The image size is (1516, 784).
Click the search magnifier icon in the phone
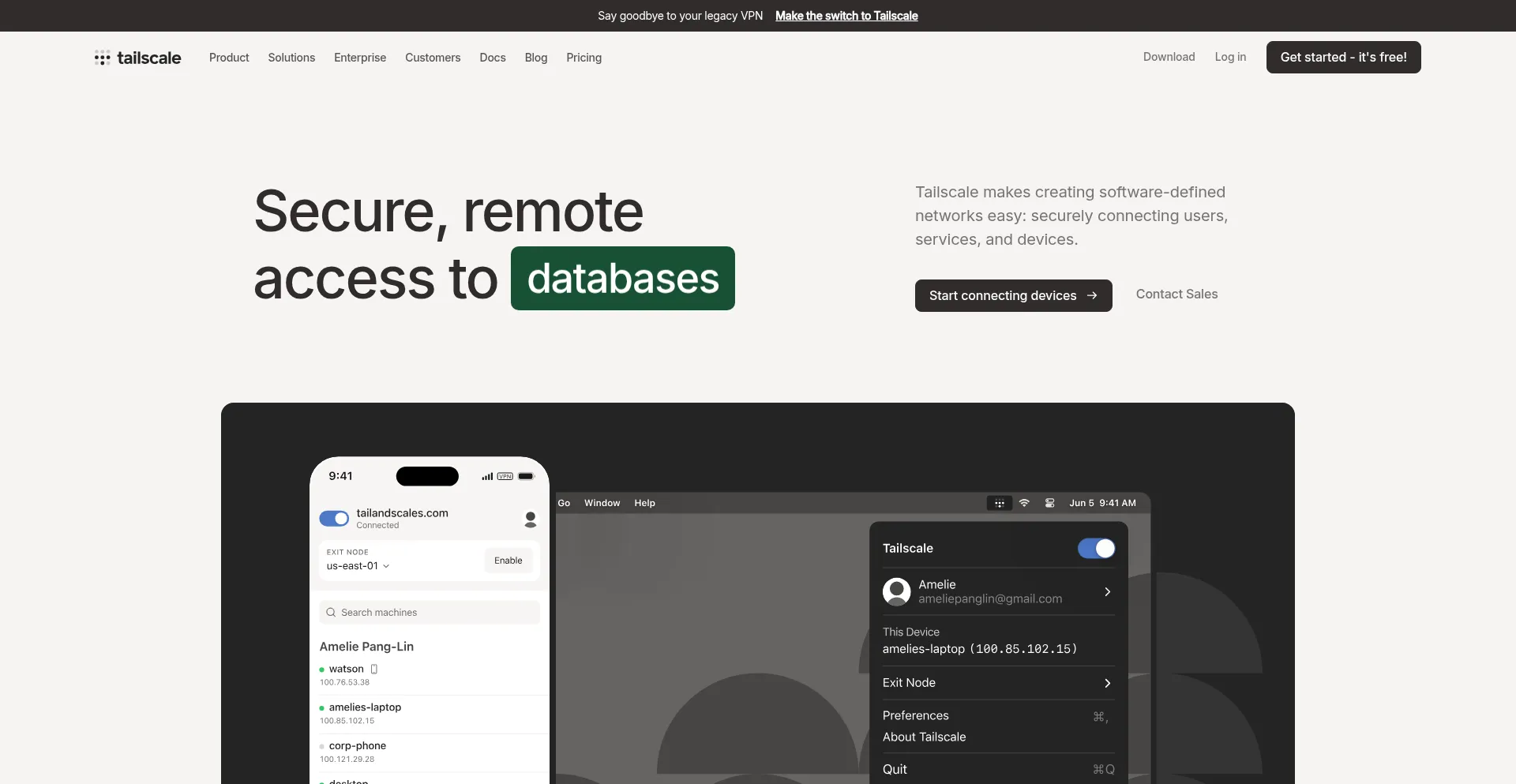331,613
